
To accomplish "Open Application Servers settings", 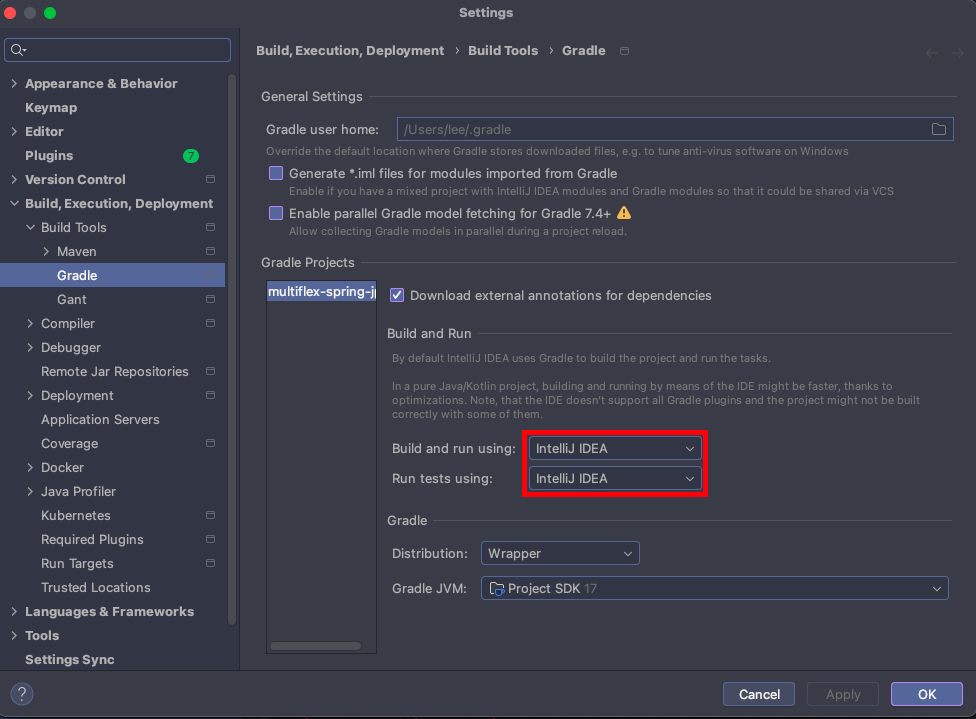I will [x=100, y=420].
